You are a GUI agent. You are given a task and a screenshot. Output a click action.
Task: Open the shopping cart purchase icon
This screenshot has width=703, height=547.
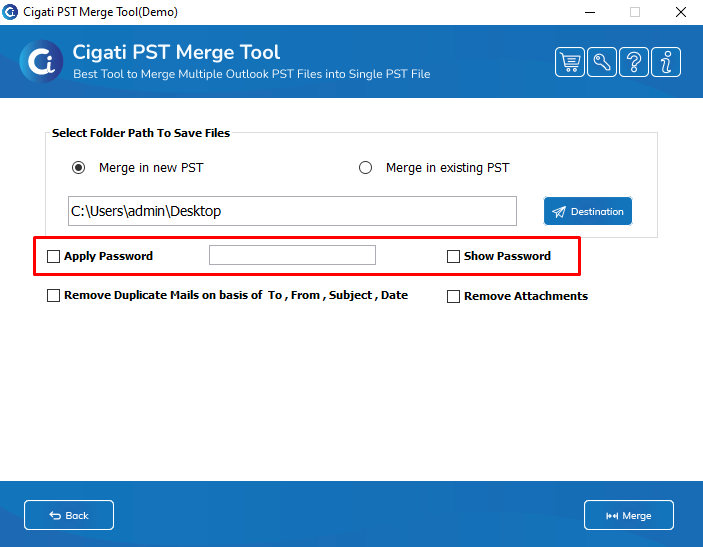click(569, 62)
